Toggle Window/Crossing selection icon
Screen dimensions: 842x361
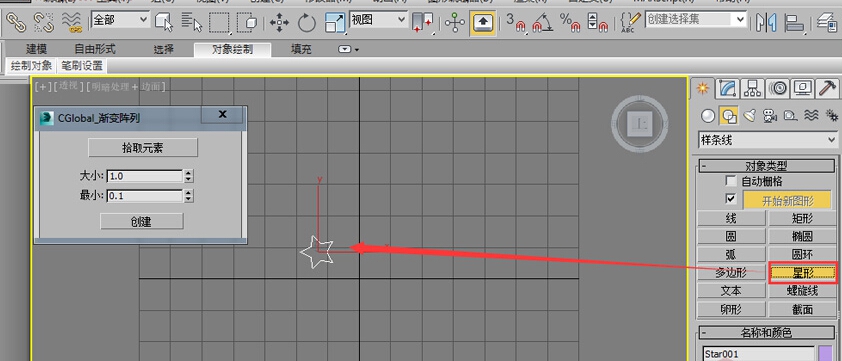click(x=247, y=23)
